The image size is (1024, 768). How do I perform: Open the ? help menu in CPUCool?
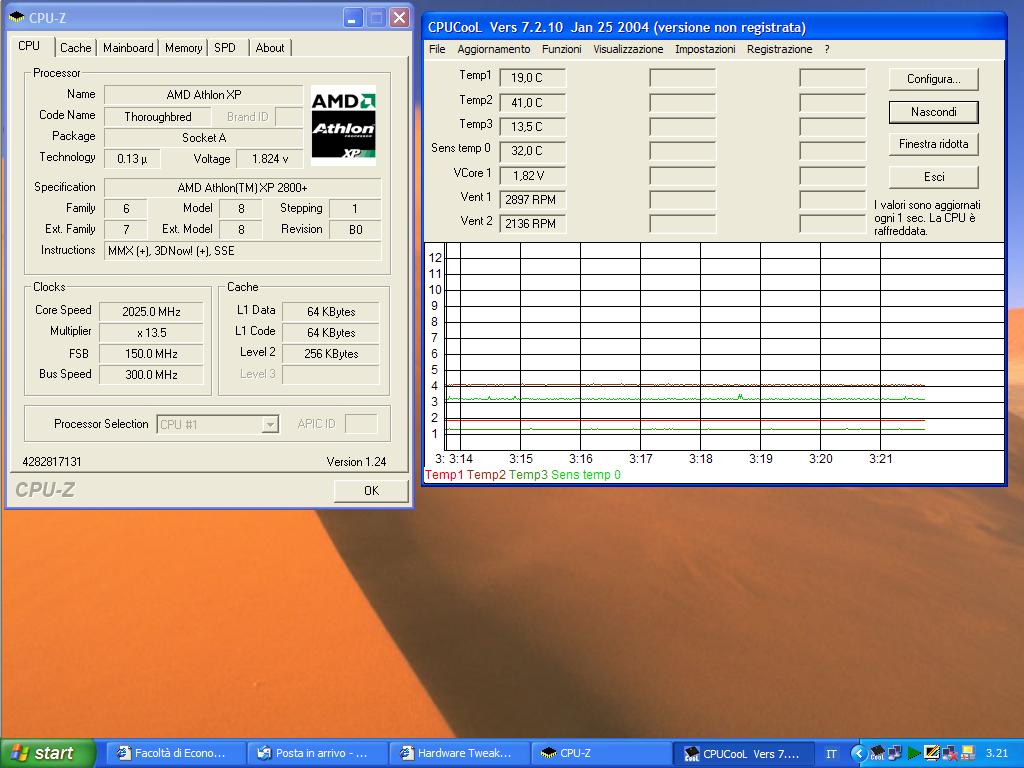(827, 49)
